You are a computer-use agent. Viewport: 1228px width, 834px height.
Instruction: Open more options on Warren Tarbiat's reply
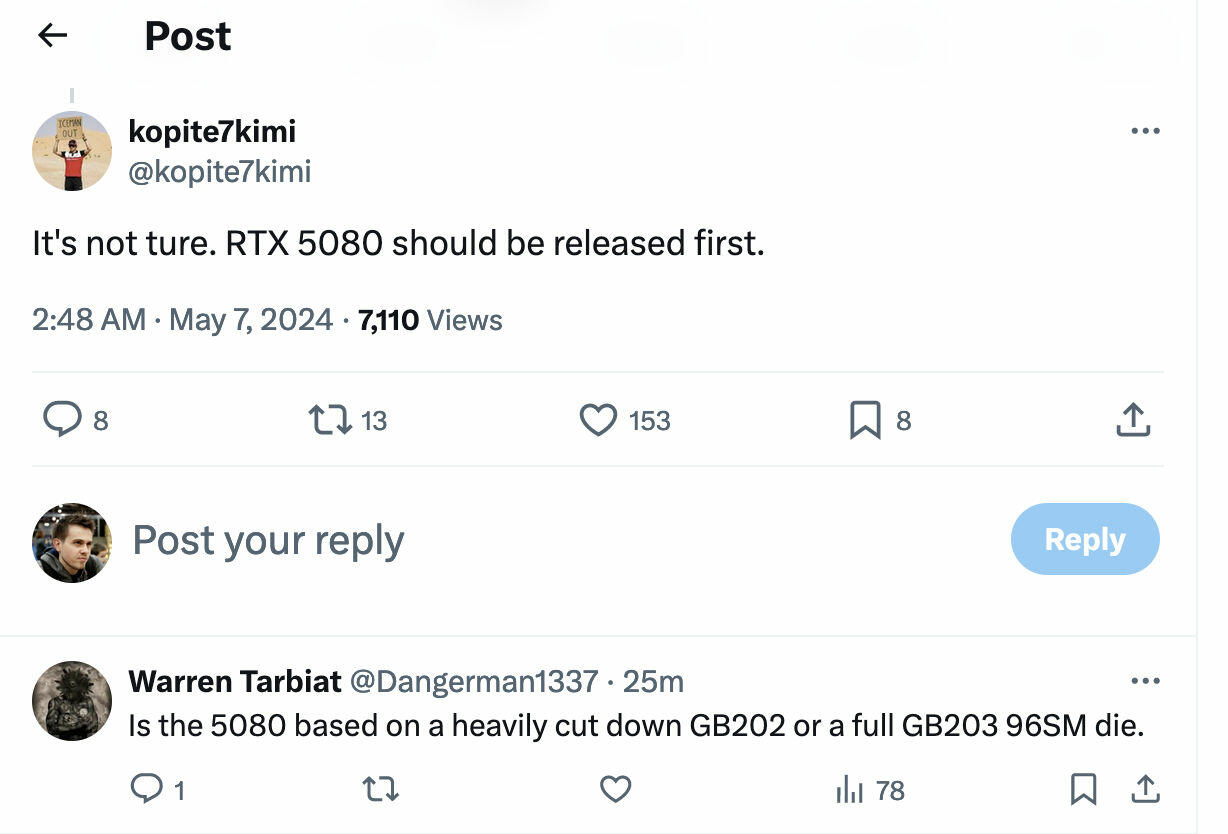click(1145, 681)
